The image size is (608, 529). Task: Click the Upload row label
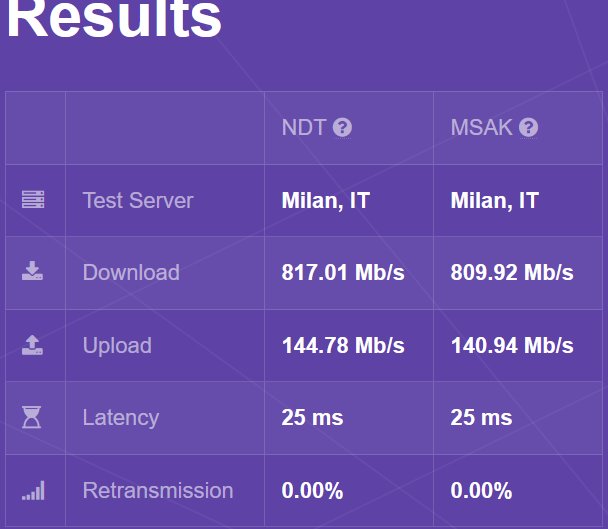coord(117,345)
